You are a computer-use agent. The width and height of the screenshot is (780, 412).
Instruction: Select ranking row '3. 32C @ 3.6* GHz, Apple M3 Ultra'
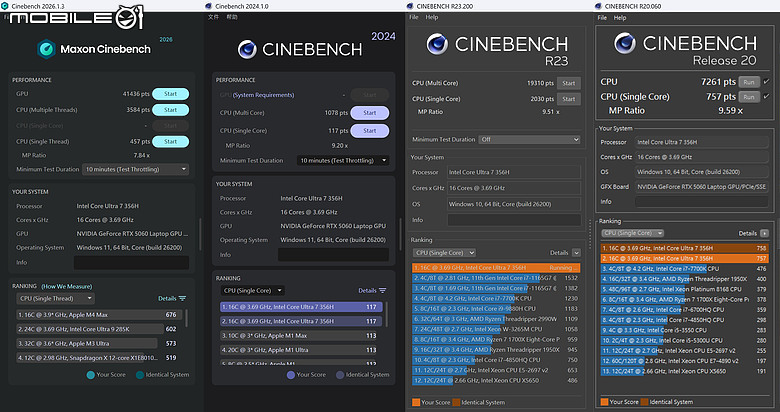[x=99, y=343]
